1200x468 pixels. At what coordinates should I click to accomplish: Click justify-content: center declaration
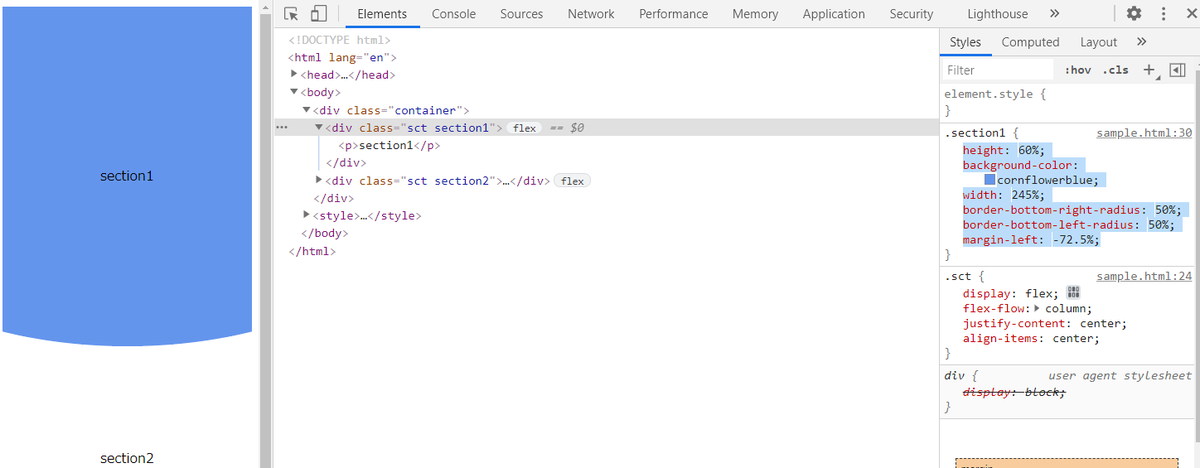point(1045,323)
